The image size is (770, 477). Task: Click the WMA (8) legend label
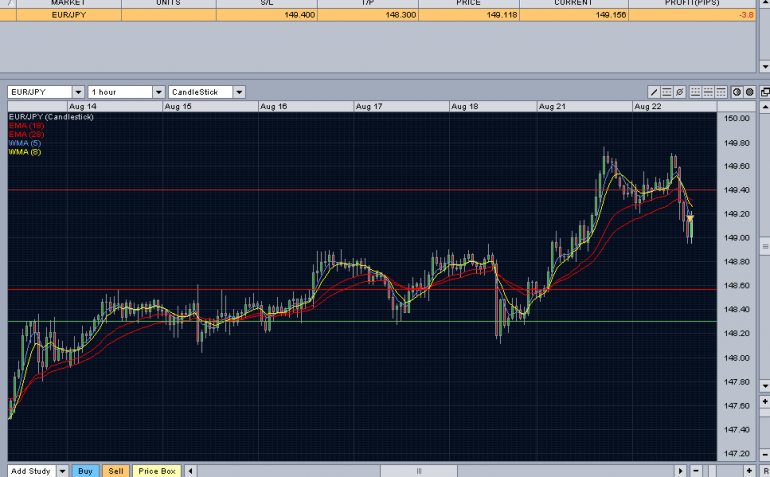coord(25,152)
